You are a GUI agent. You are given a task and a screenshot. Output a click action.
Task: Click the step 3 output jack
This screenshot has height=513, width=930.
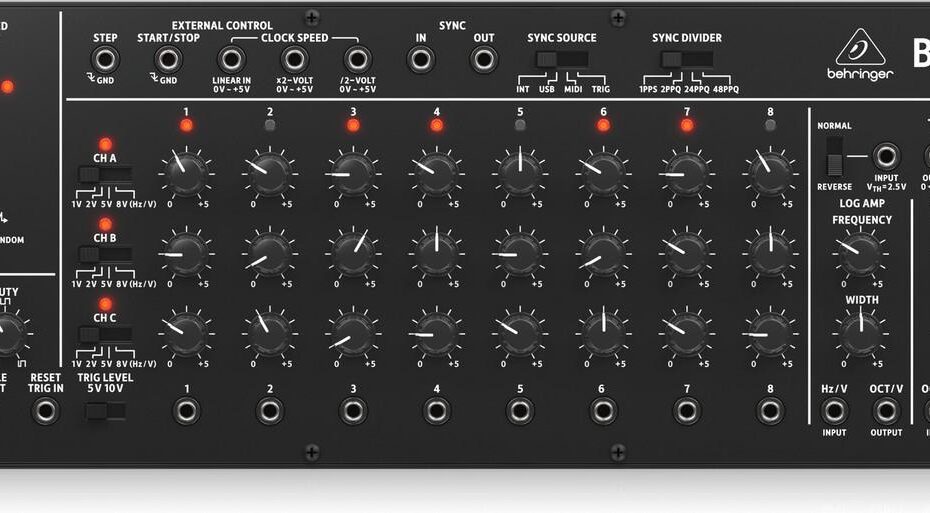pyautogui.click(x=353, y=410)
